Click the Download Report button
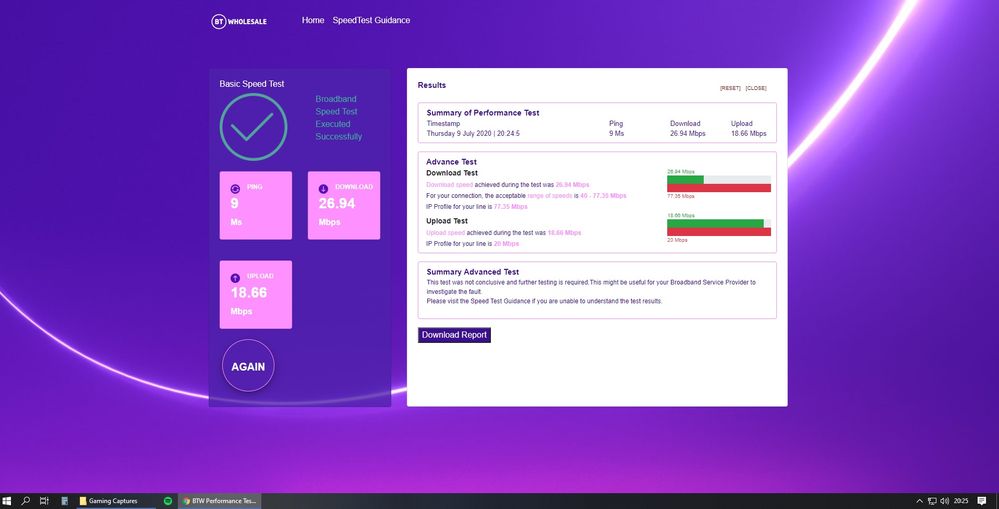The height and width of the screenshot is (509, 999). (x=454, y=335)
